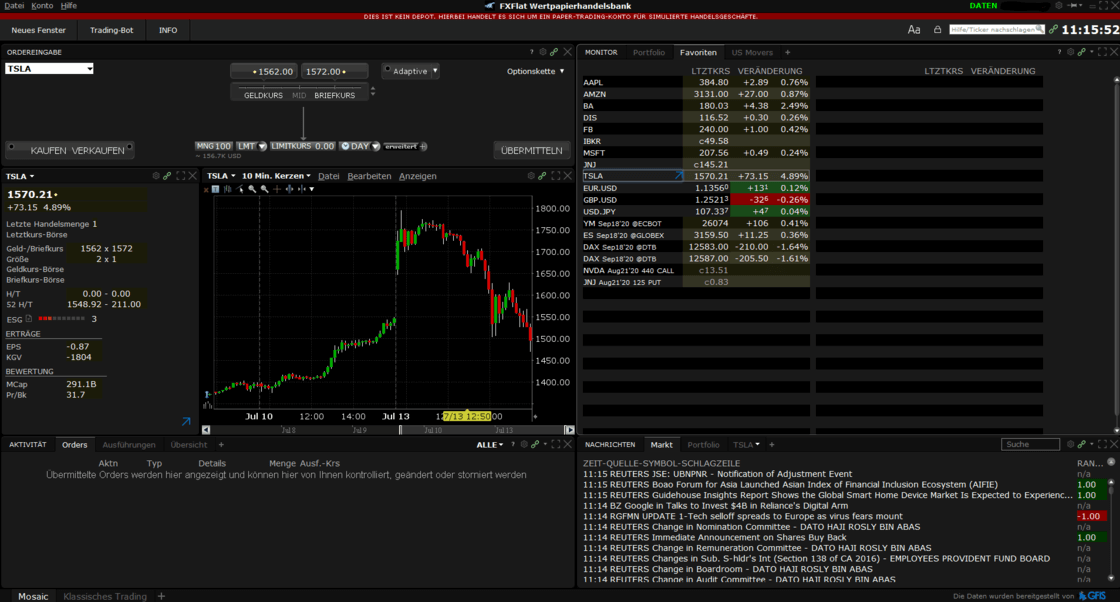Click the zoom-in magnifier in chart toolbar
This screenshot has height=602, width=1120.
[253, 189]
